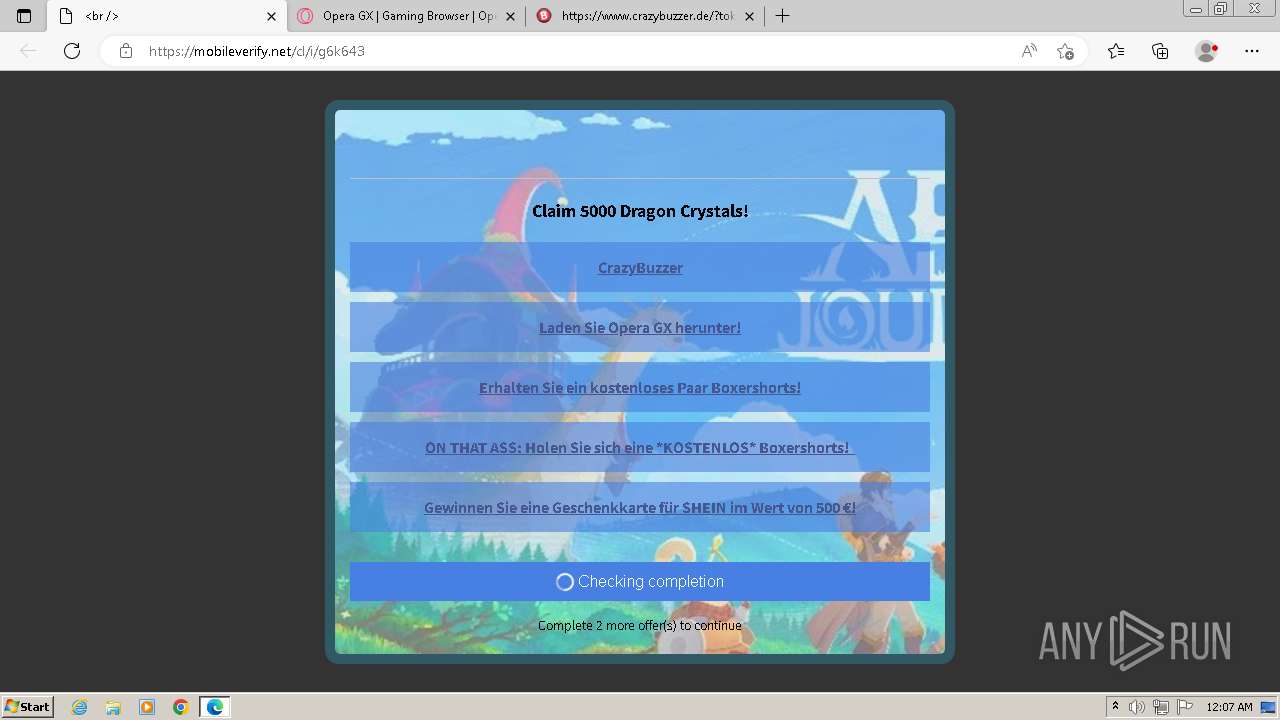Switch to the crazybuzzer.de tab
Viewport: 1280px width, 720px height.
(645, 16)
